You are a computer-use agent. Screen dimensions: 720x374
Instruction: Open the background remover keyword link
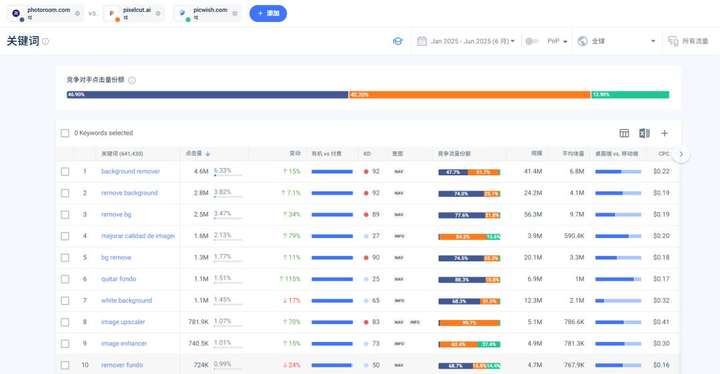pos(130,171)
